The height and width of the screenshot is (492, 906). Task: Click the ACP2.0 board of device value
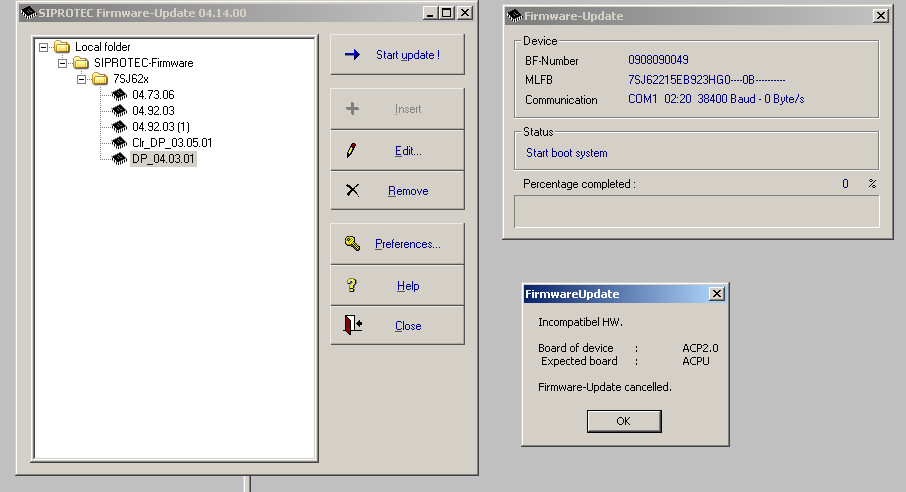pyautogui.click(x=700, y=348)
